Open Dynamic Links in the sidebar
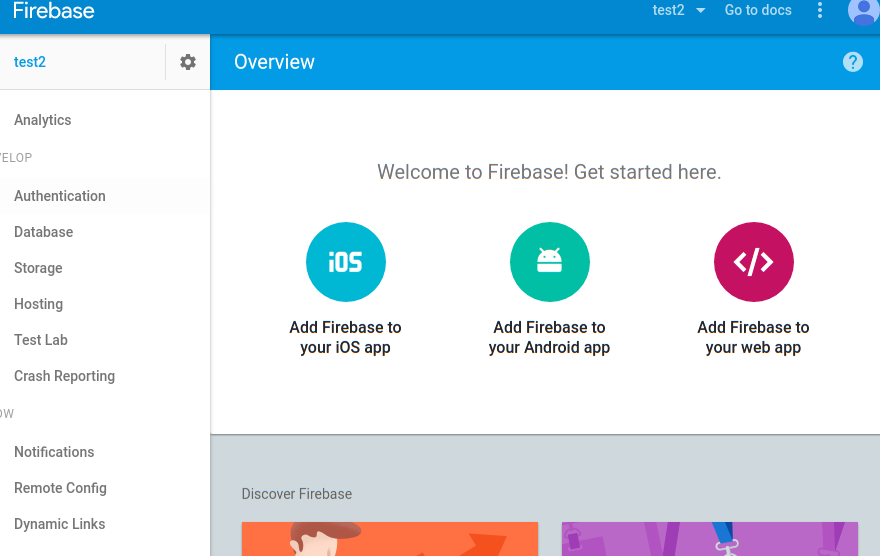 tap(59, 524)
